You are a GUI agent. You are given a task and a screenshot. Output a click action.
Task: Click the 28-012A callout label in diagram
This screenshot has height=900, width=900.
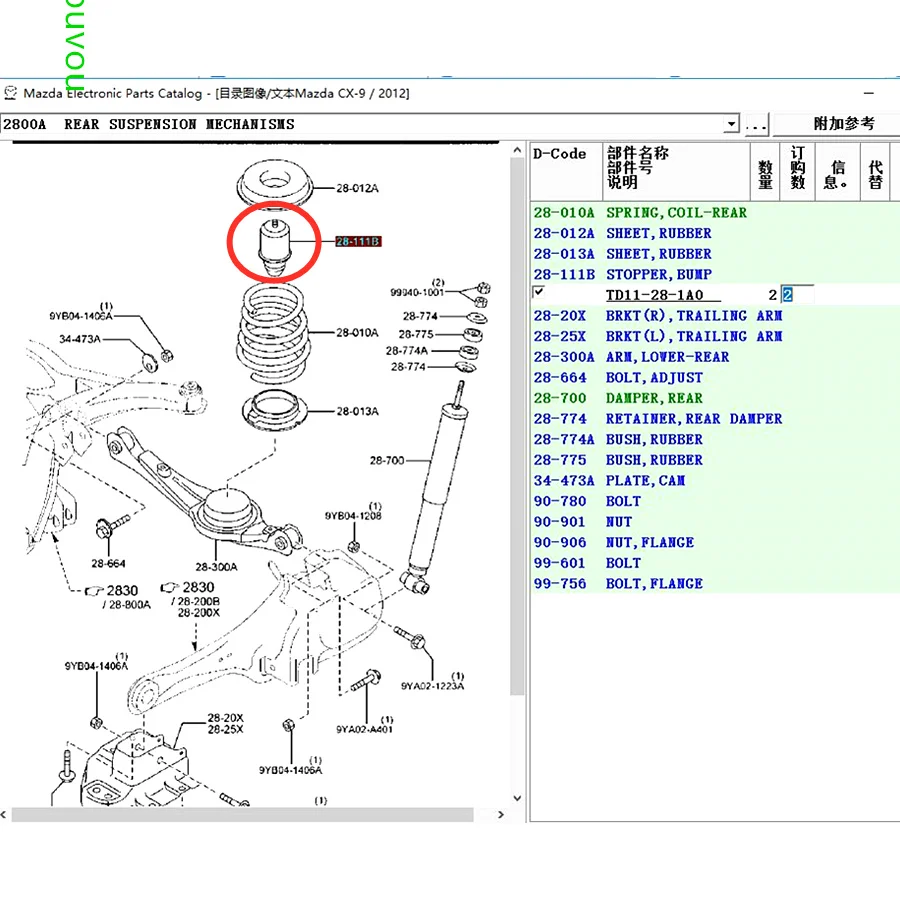coord(358,188)
